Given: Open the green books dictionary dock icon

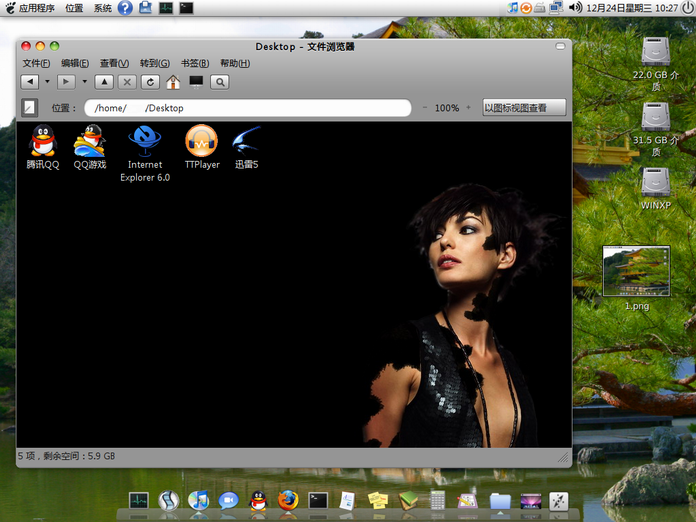Looking at the screenshot, I should click(x=407, y=500).
